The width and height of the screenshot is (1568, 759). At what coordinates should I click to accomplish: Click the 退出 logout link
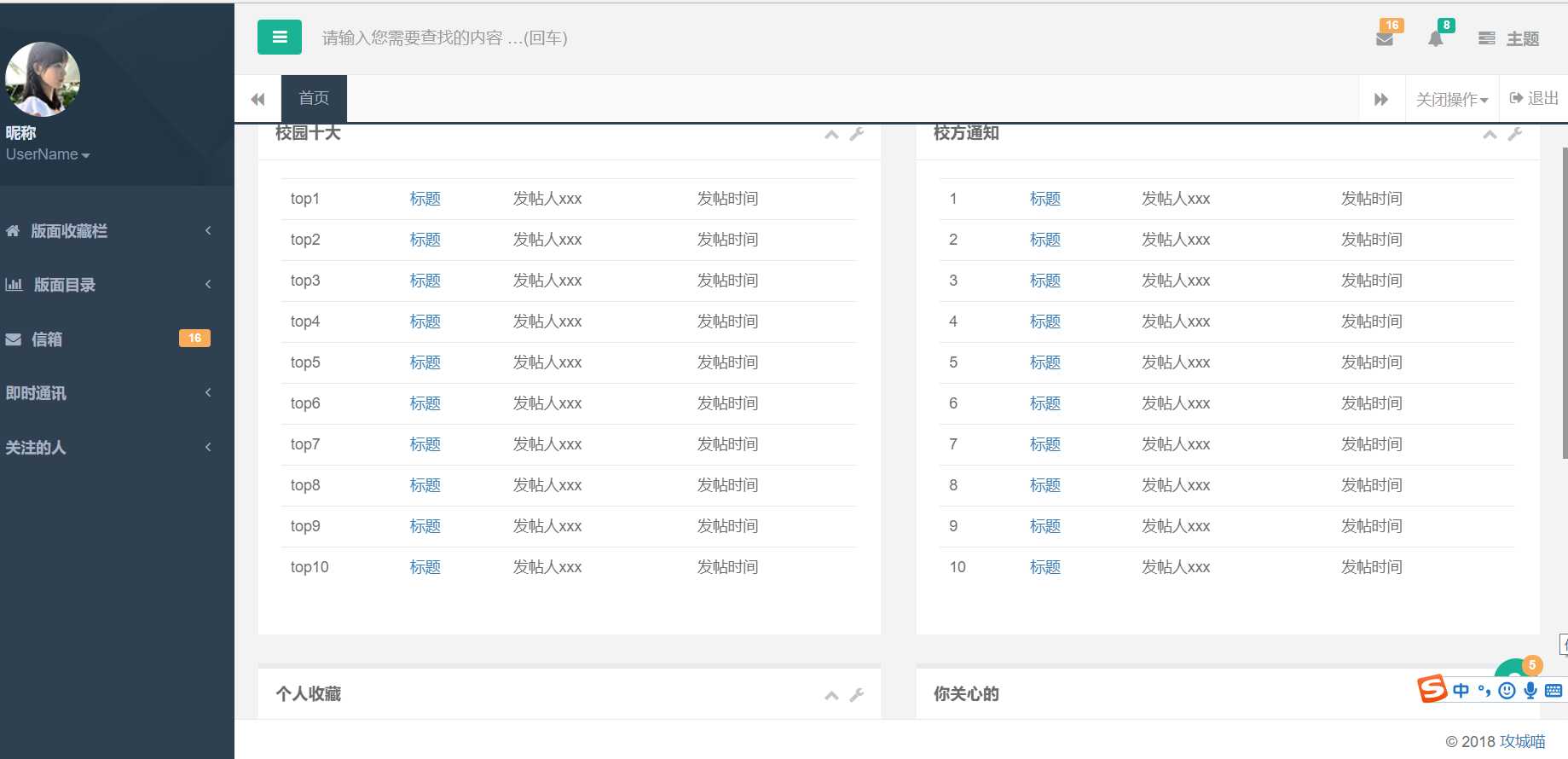click(x=1534, y=98)
